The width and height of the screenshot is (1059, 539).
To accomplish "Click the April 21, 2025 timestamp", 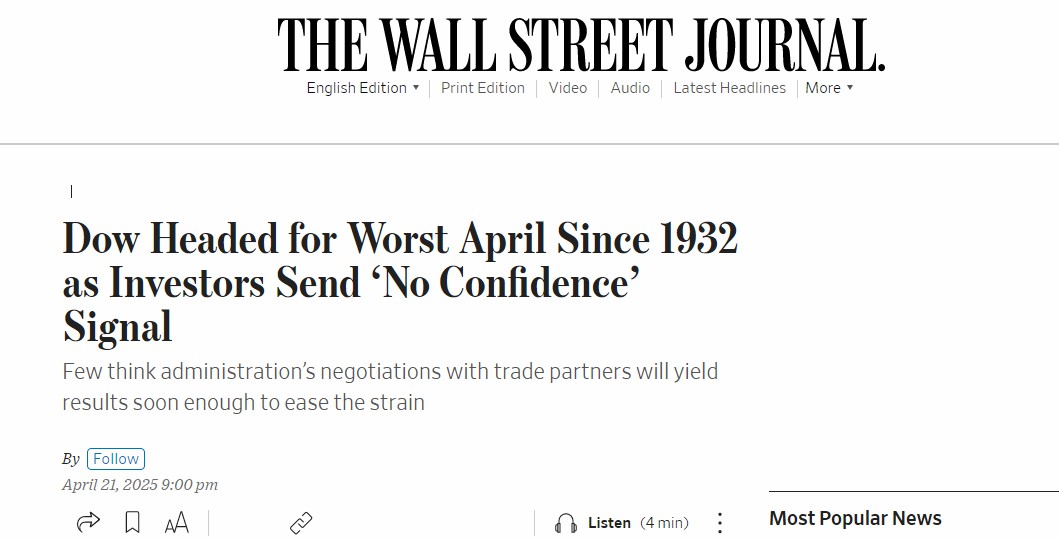I will (140, 485).
